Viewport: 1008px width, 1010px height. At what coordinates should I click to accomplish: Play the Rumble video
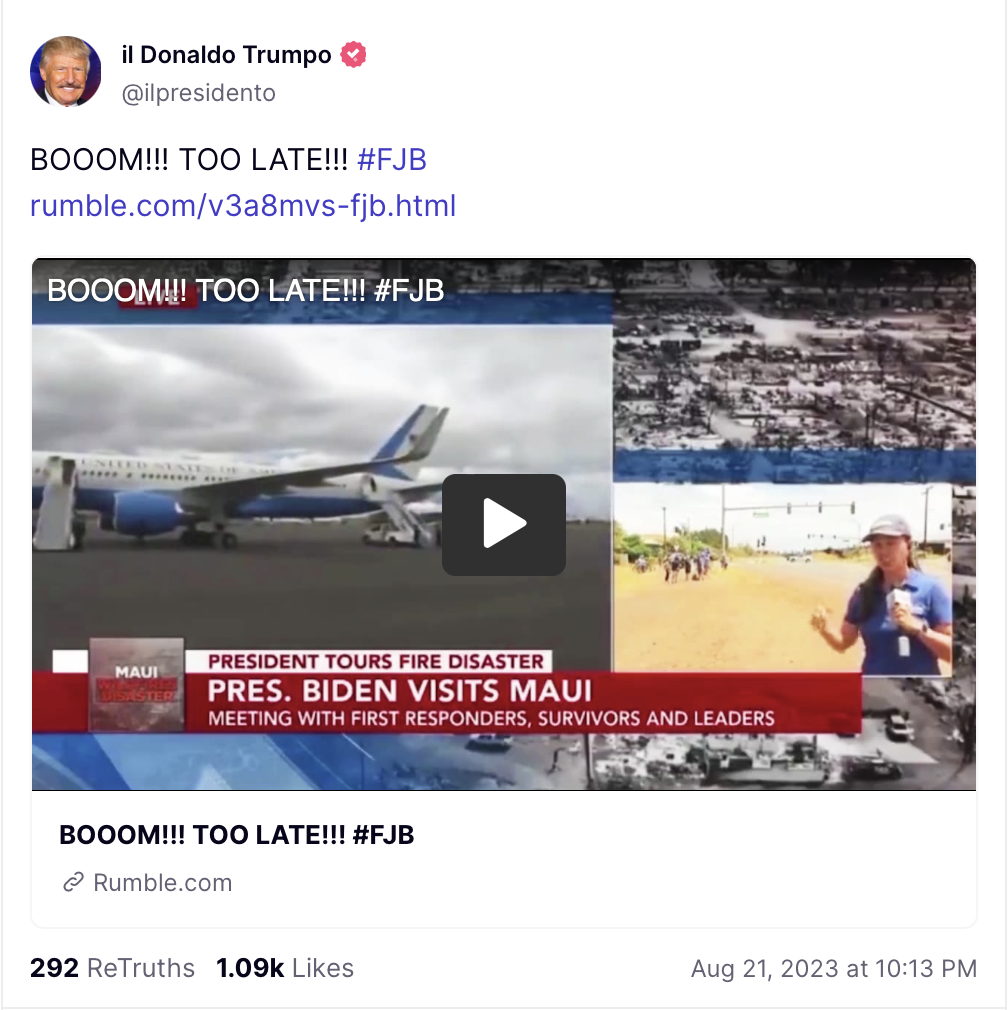click(504, 524)
